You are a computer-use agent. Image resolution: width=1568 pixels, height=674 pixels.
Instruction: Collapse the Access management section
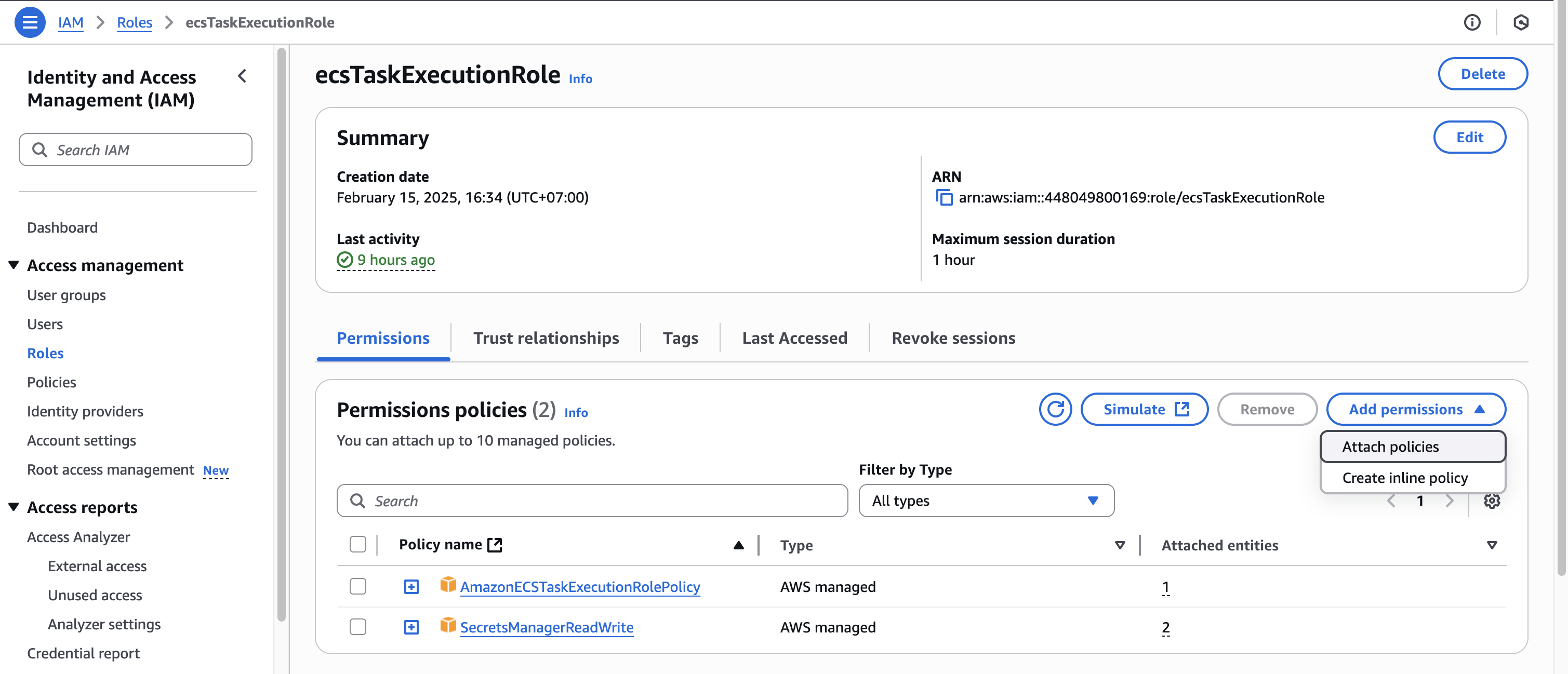(x=14, y=265)
